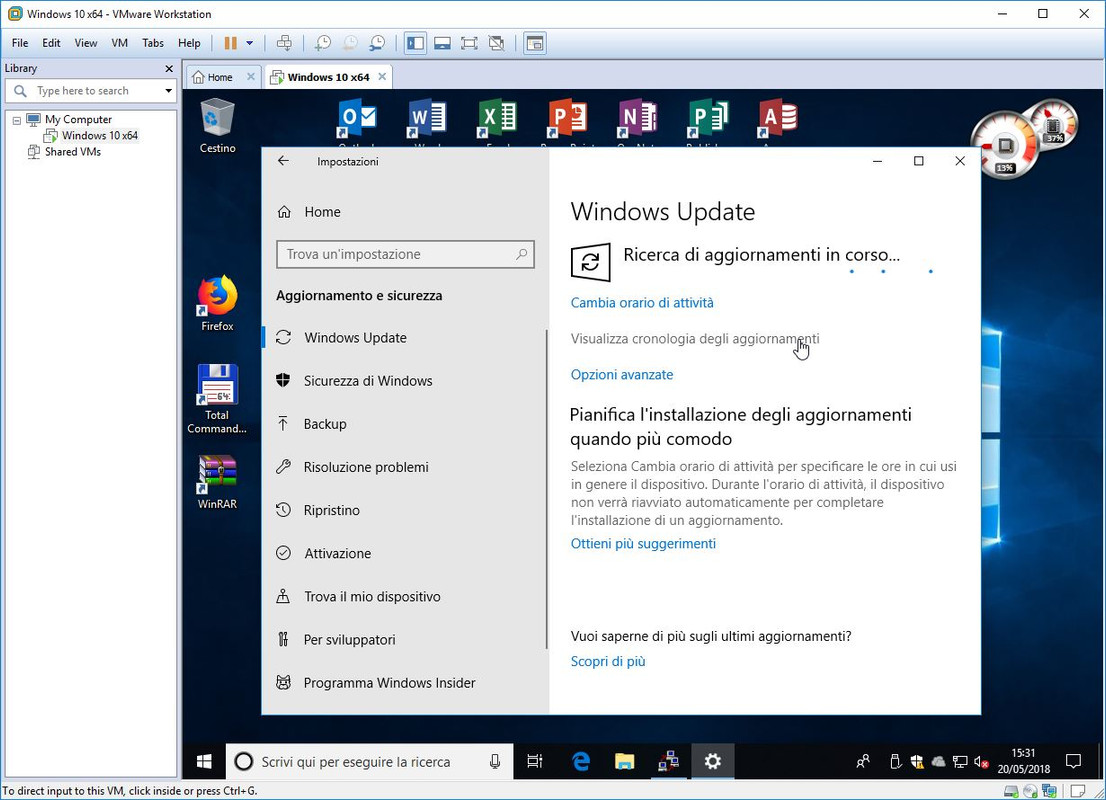1106x800 pixels.
Task: Click the muted volume tray icon
Action: [x=981, y=761]
